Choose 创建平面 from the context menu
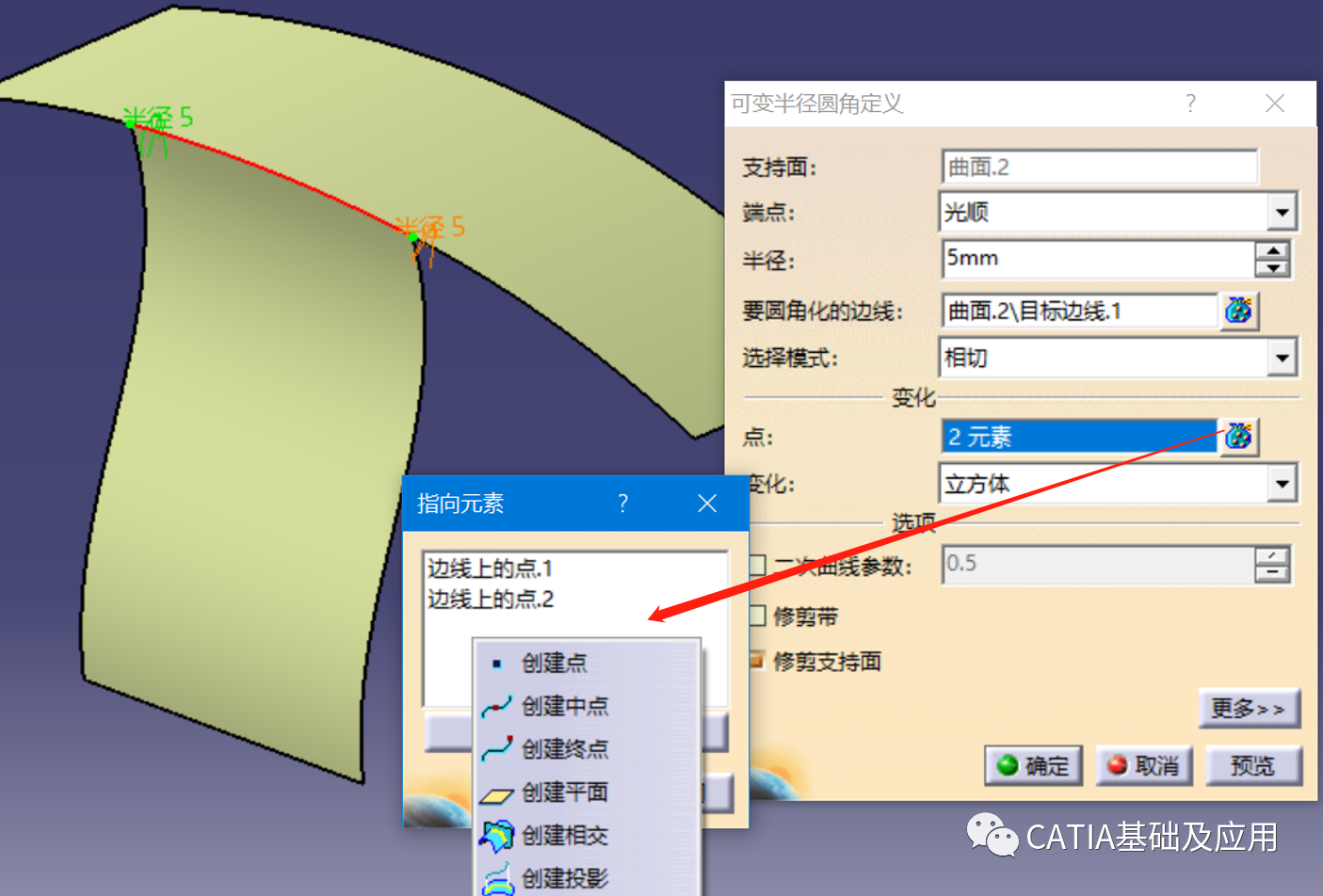 pos(588,792)
